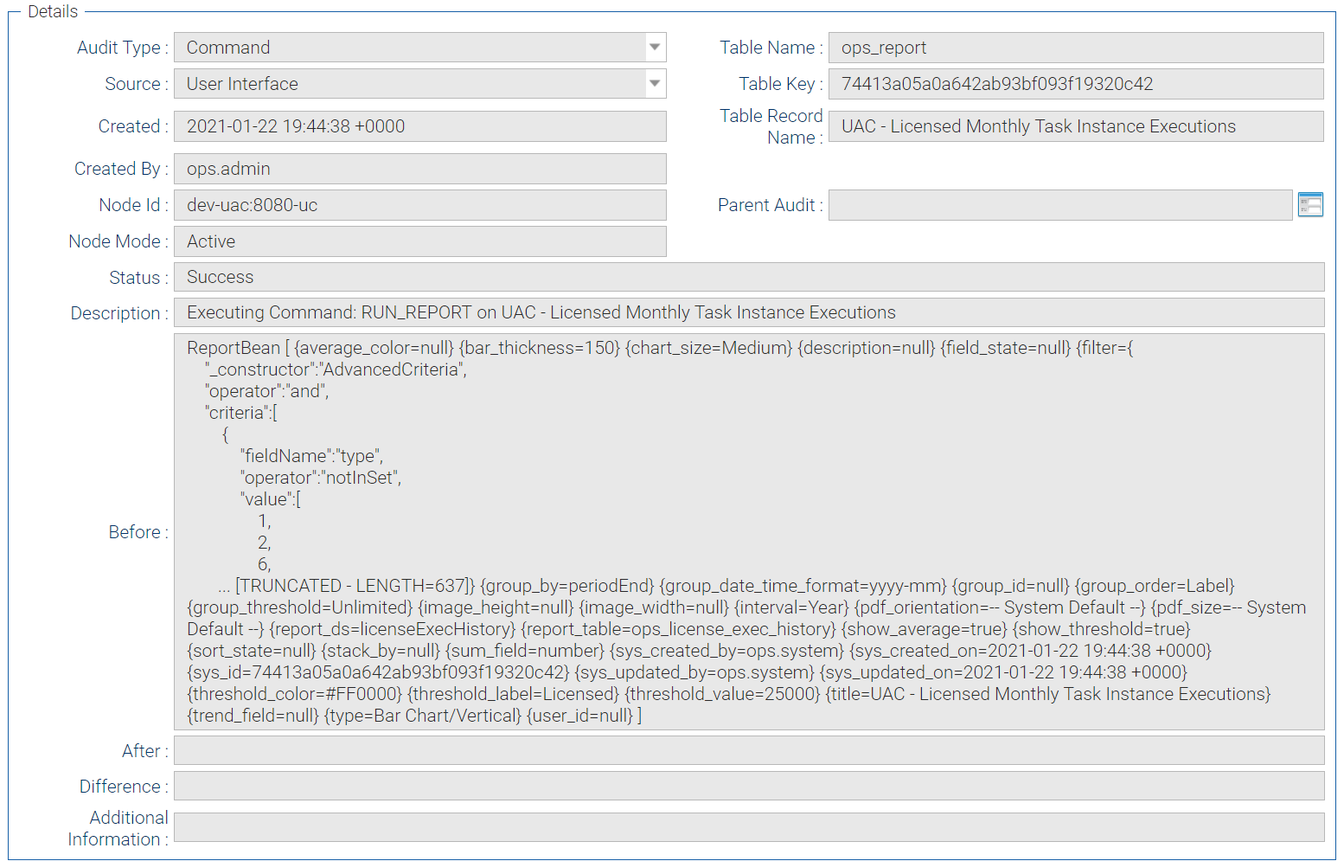This screenshot has height=861, width=1344.
Task: Click the Node Mode Active field
Action: [x=420, y=241]
